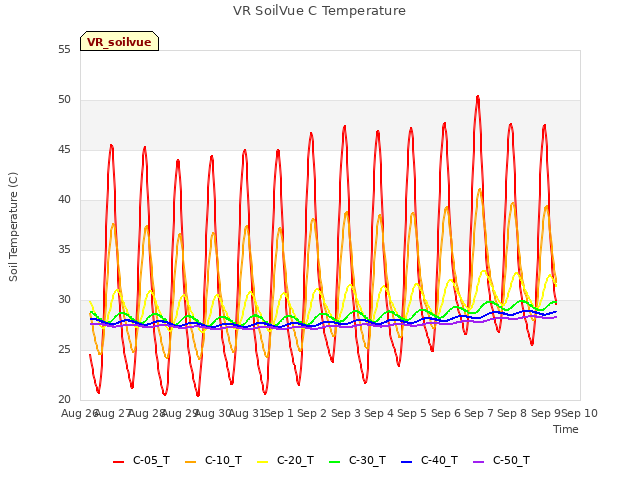Toggle the C-30_T series in legend
Viewport: 640px width, 480px height.
click(358, 460)
